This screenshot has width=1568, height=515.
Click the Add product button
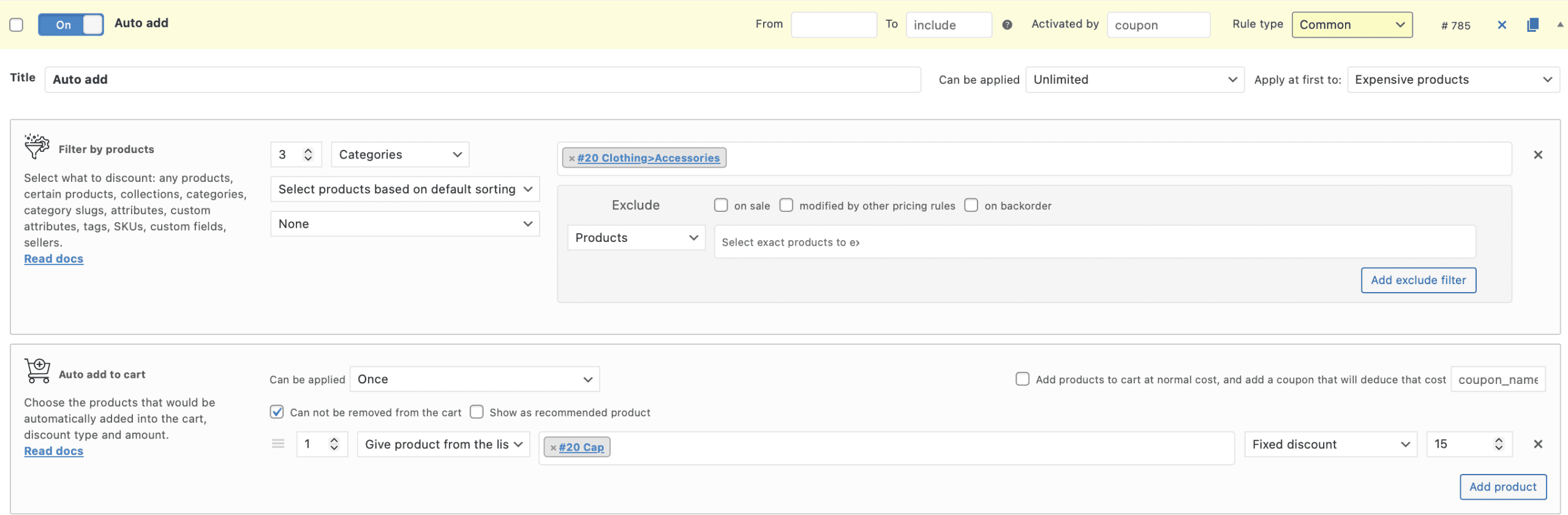(1502, 487)
